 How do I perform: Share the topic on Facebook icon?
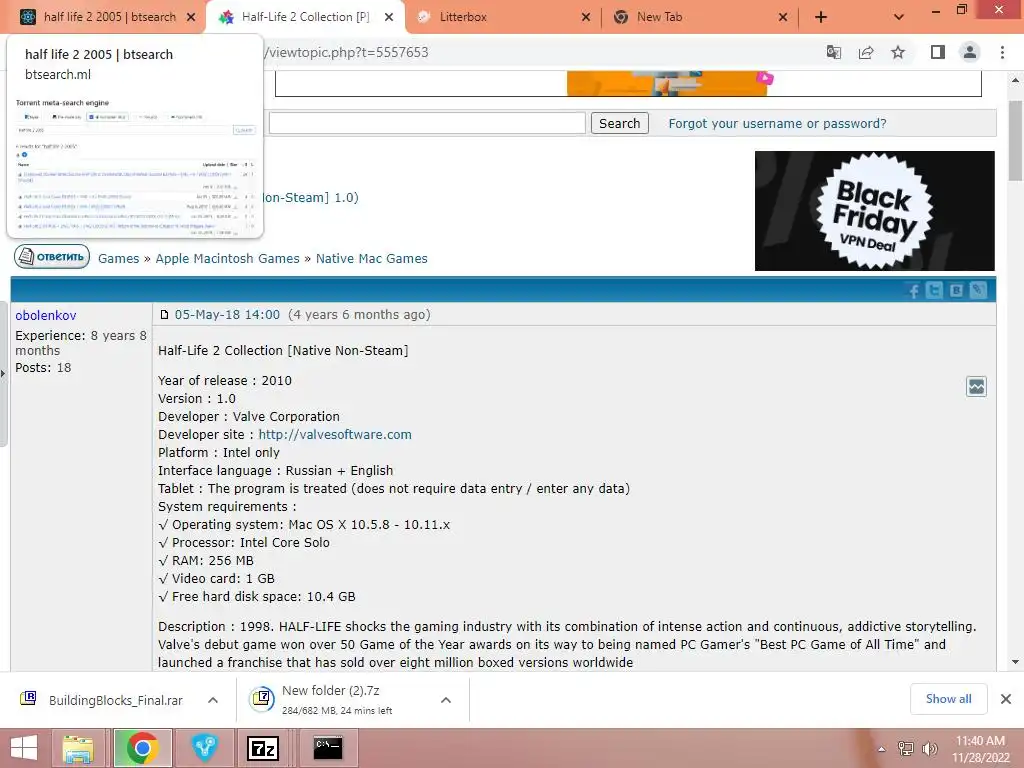pyautogui.click(x=914, y=290)
